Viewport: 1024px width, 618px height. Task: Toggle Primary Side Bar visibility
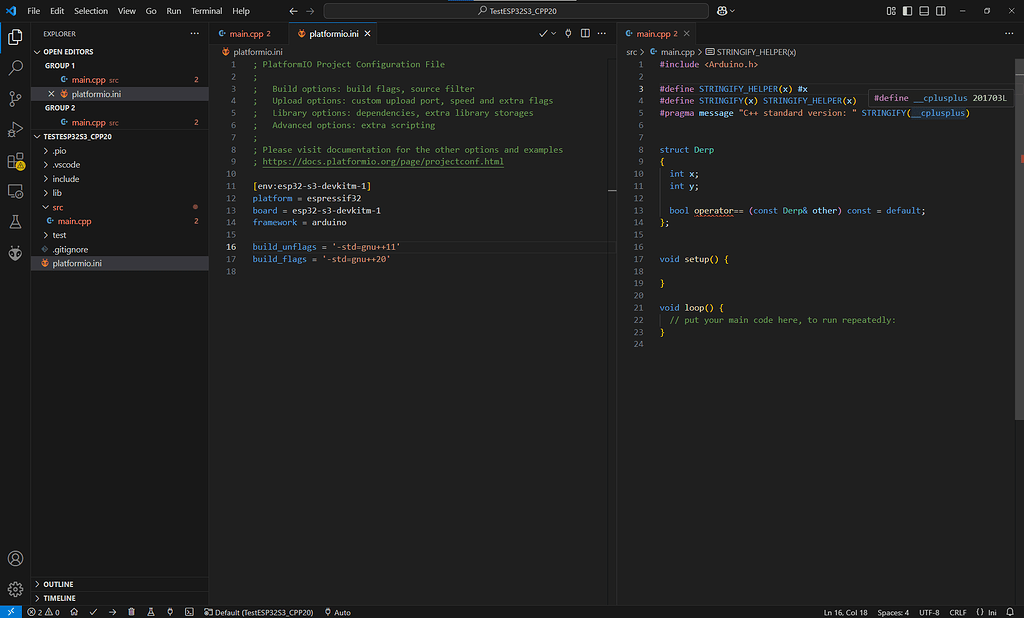(x=907, y=11)
